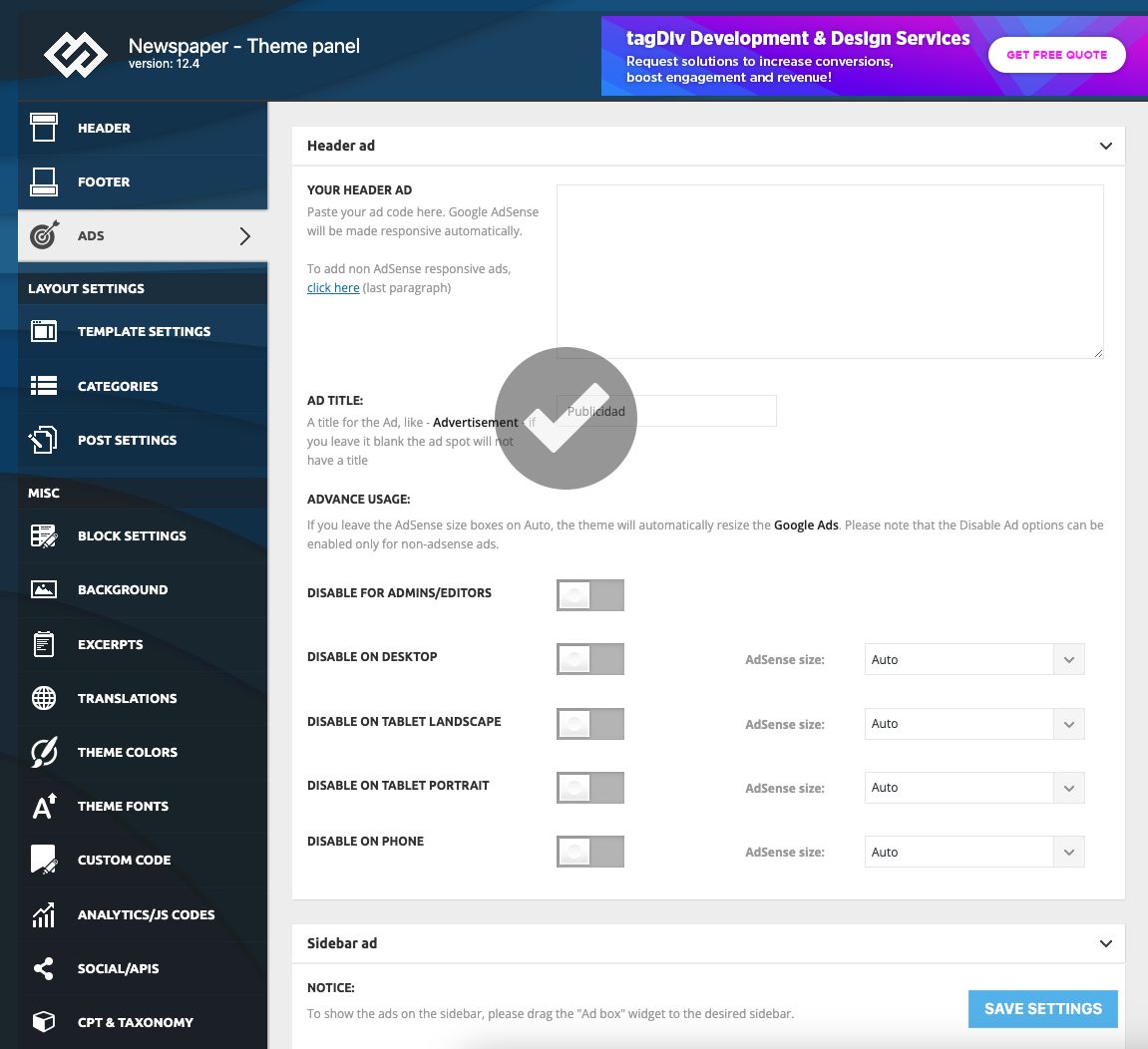Click the Template Settings icon
1148x1049 pixels.
pos(44,331)
